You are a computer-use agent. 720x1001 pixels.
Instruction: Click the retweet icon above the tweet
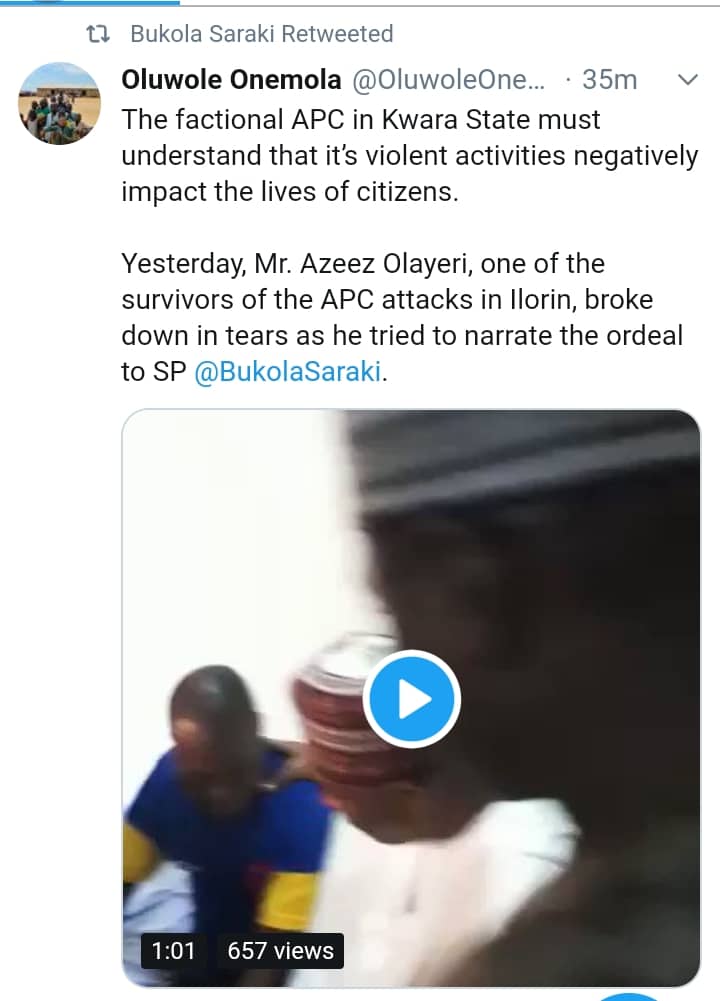[x=97, y=34]
